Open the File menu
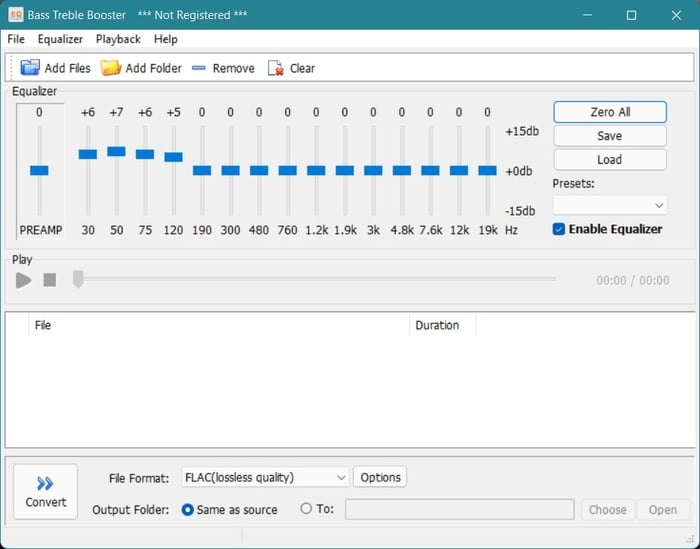Screen dimensions: 700x549 pos(16,39)
